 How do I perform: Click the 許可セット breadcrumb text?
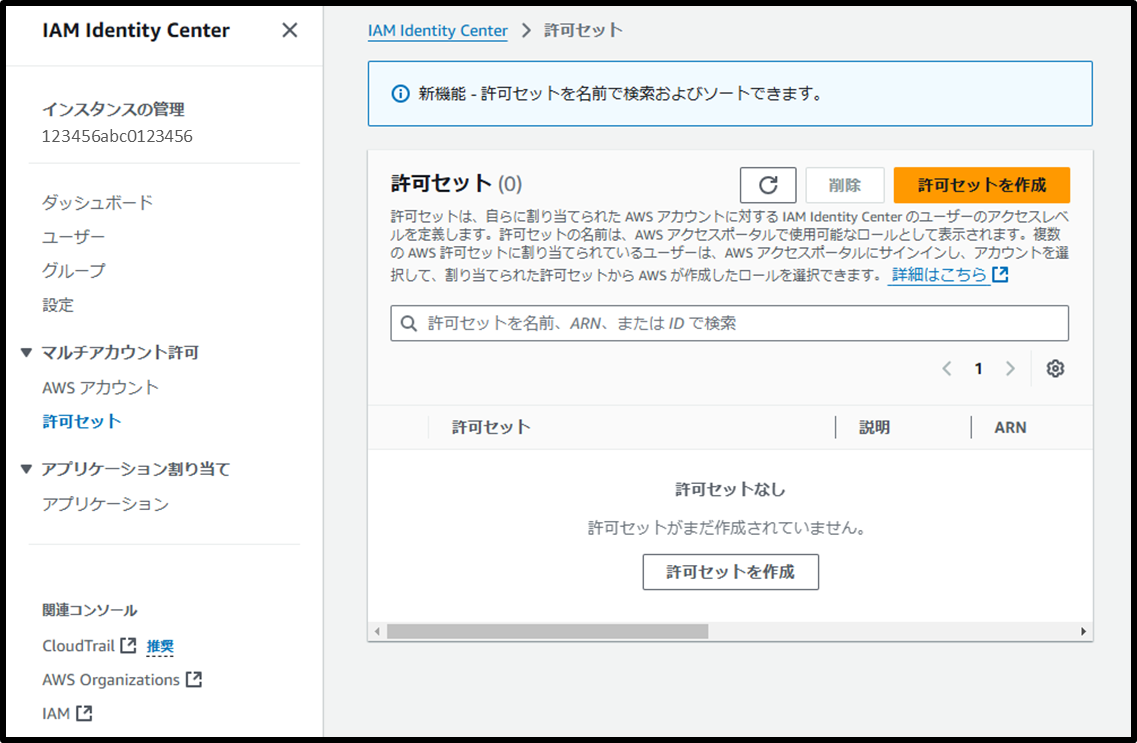point(583,30)
